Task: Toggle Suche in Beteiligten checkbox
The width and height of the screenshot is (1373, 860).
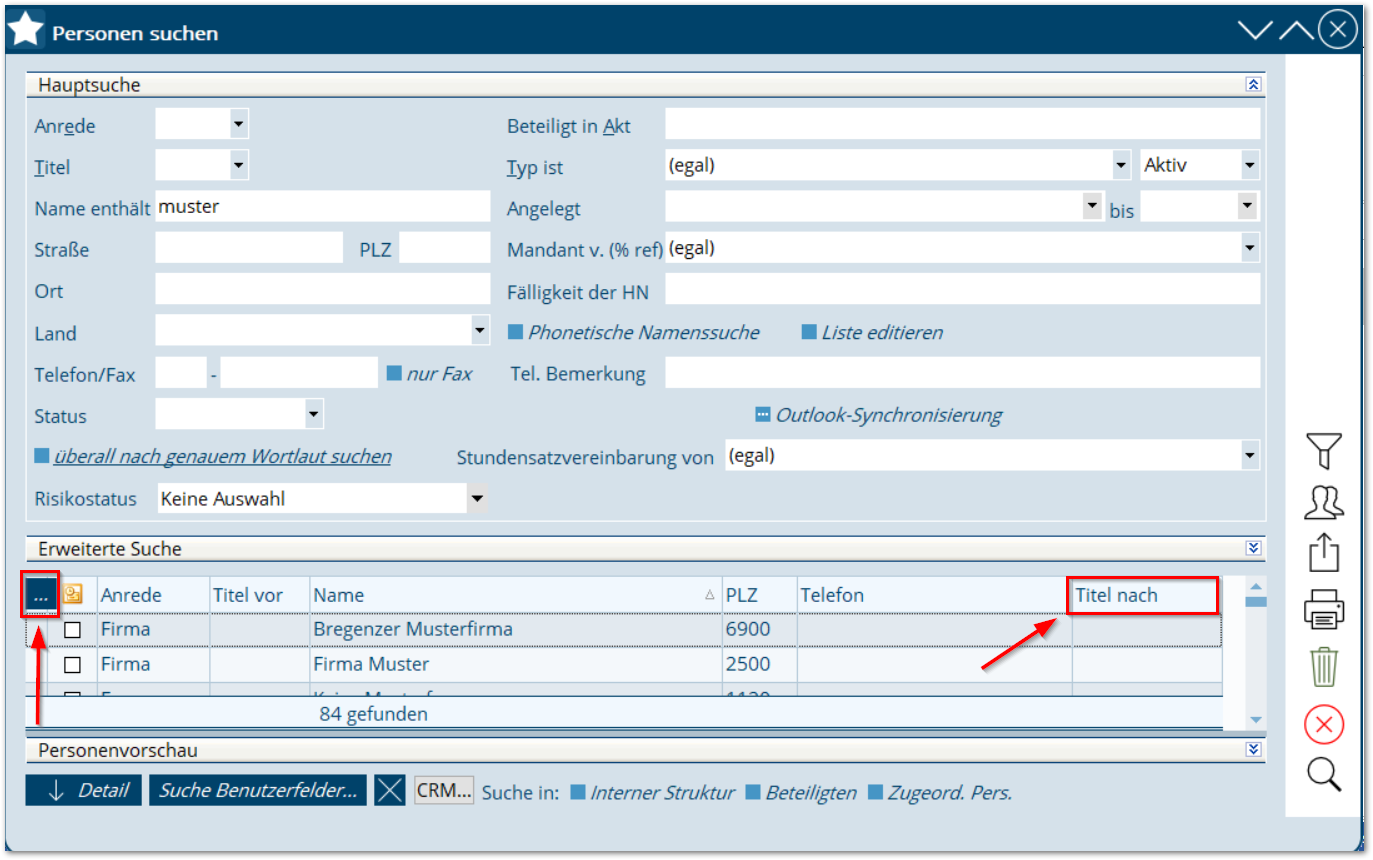Action: 752,792
